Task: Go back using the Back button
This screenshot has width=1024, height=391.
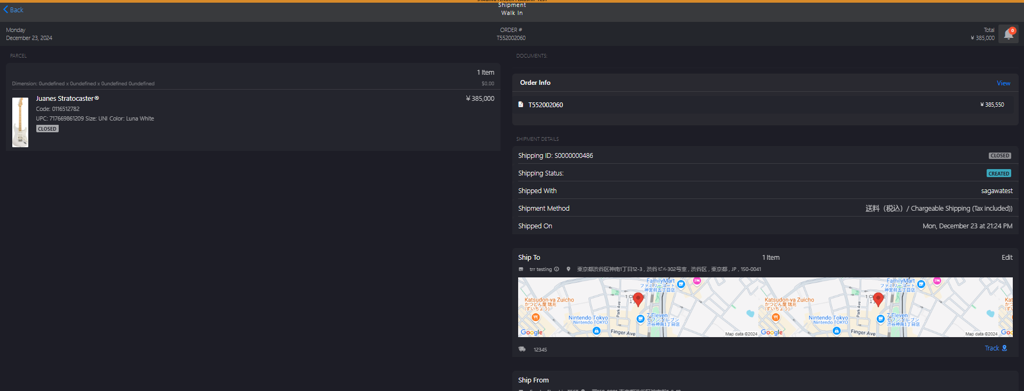Action: click(x=13, y=10)
